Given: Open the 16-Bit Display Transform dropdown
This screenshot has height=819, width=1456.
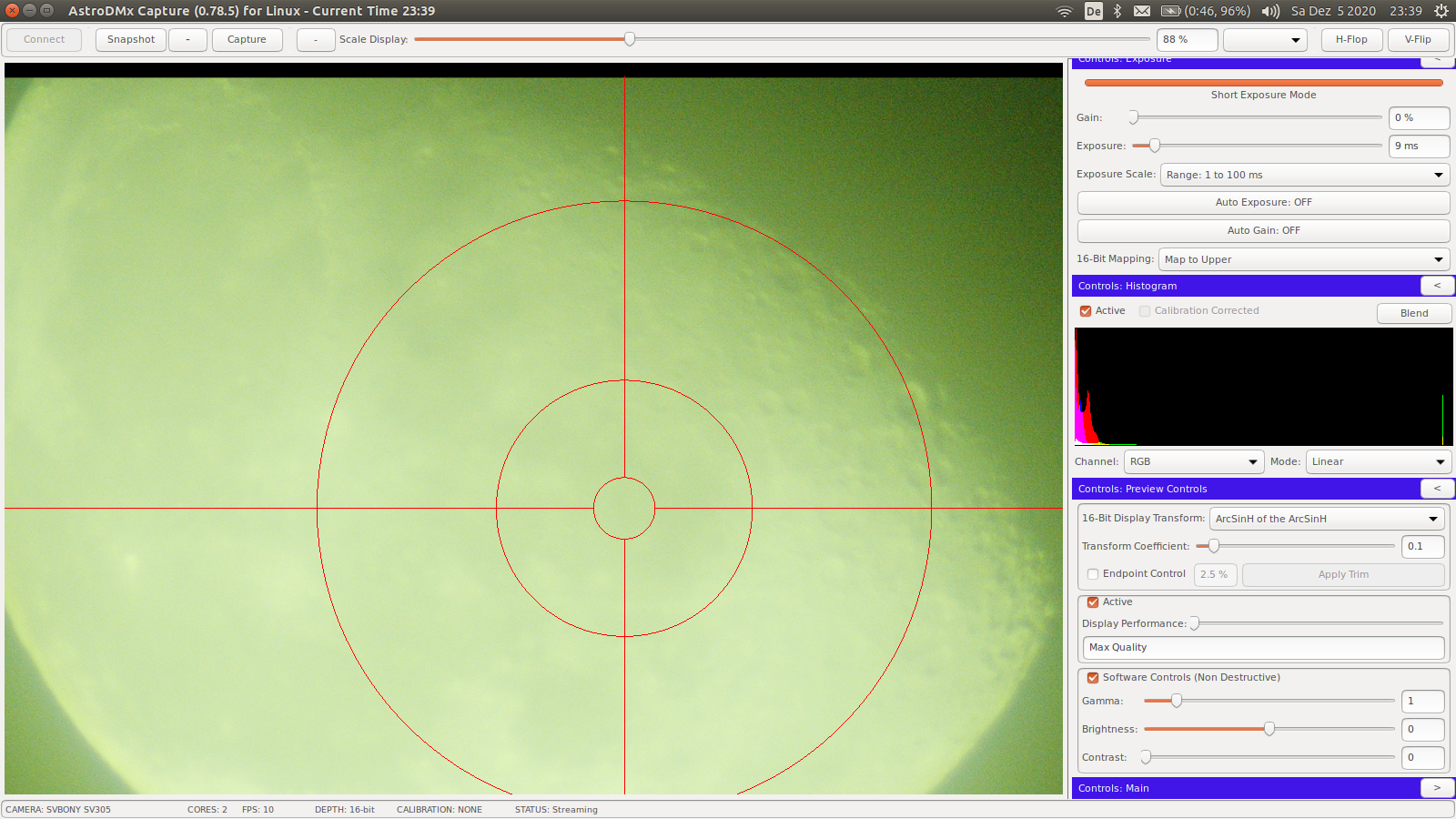Looking at the screenshot, I should click(1327, 519).
